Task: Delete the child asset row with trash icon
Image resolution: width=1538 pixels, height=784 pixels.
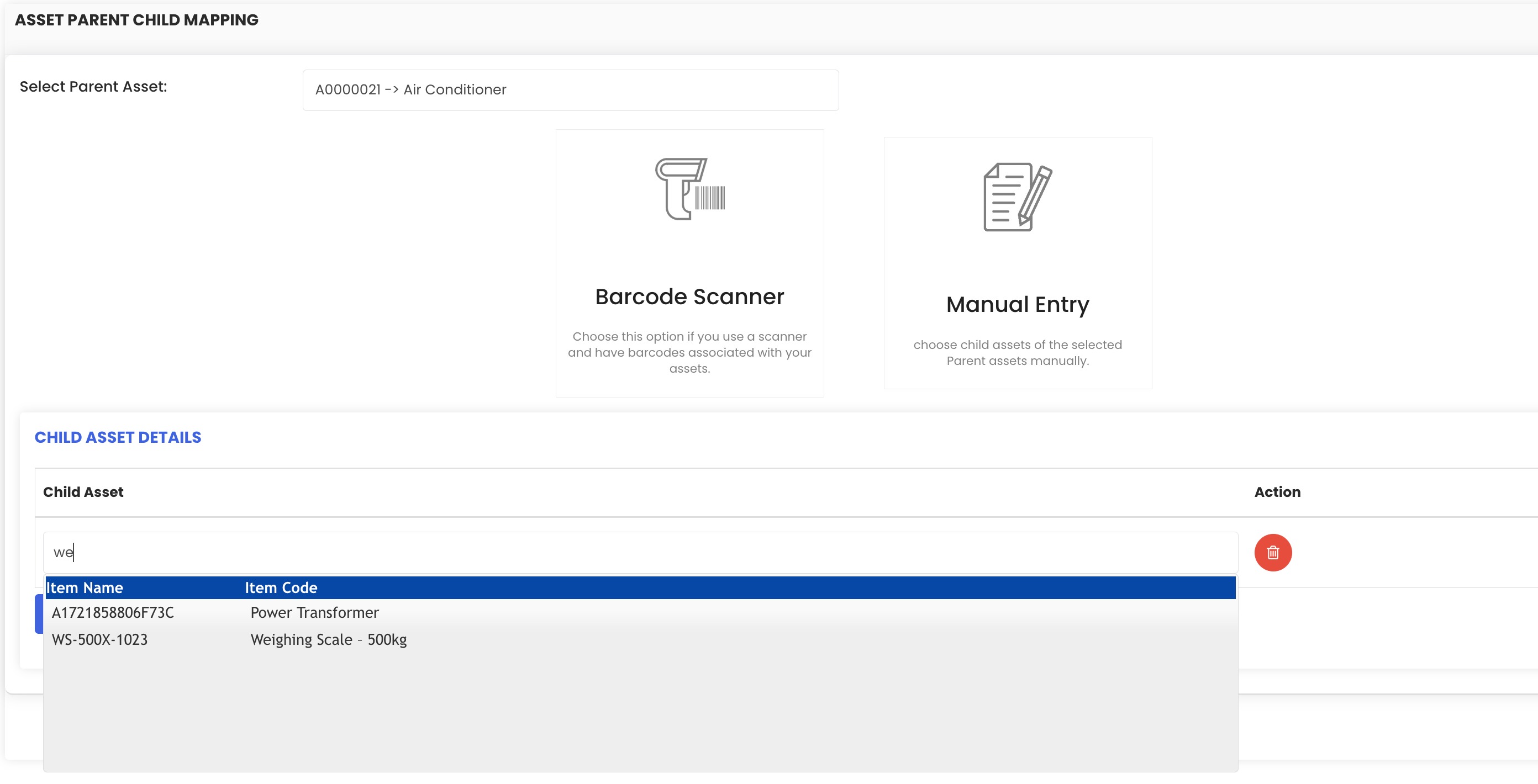Action: [1272, 552]
